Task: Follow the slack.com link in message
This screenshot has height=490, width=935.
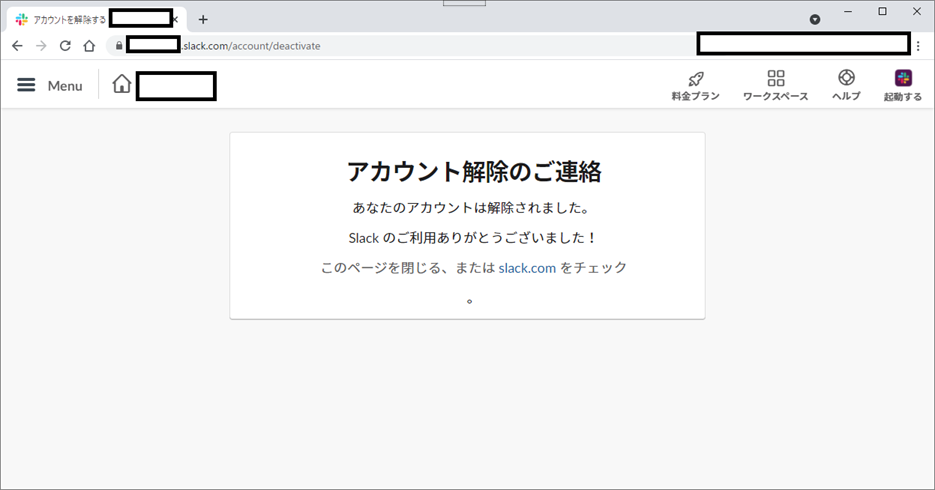Action: tap(527, 268)
